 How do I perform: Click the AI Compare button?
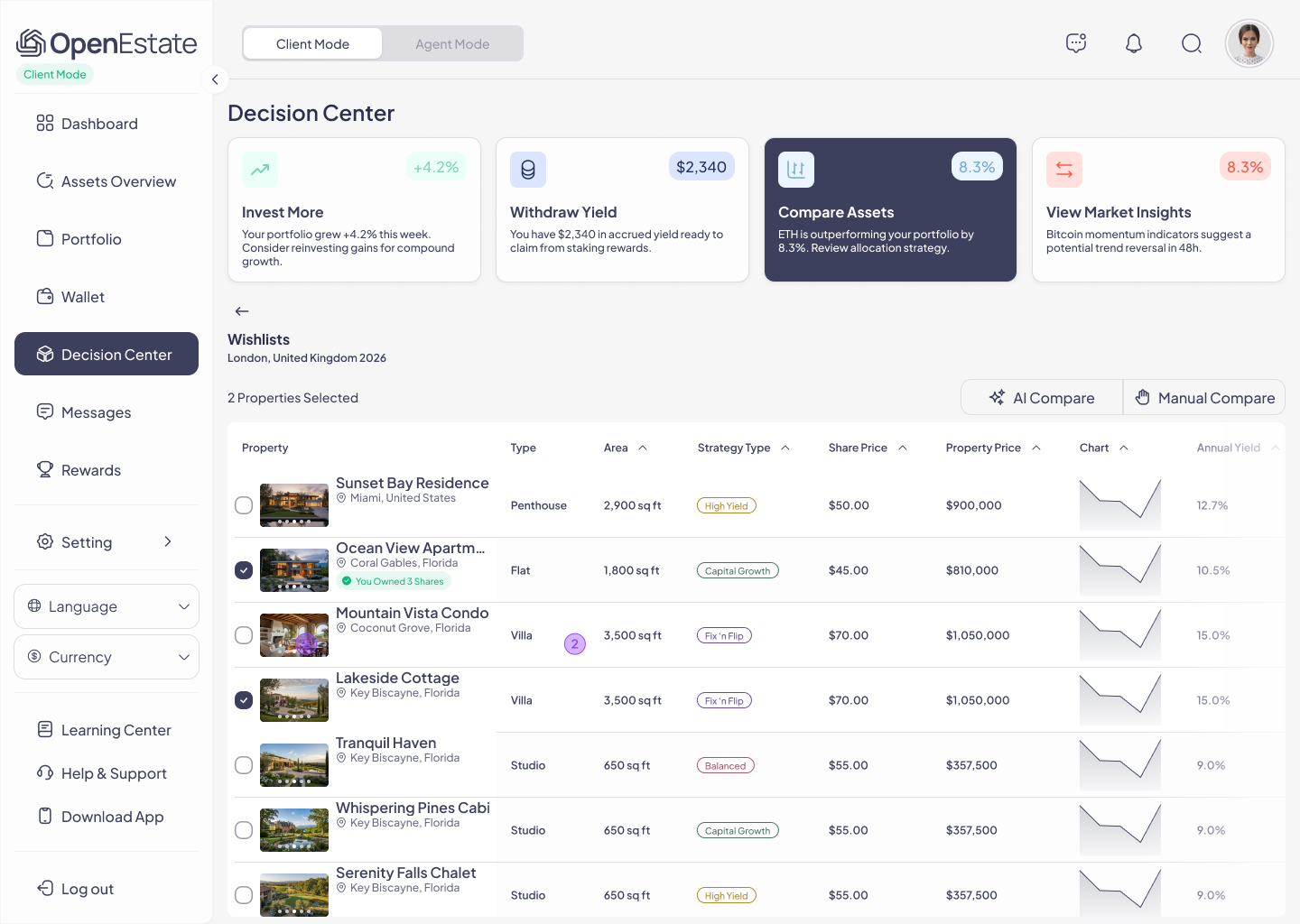1042,397
